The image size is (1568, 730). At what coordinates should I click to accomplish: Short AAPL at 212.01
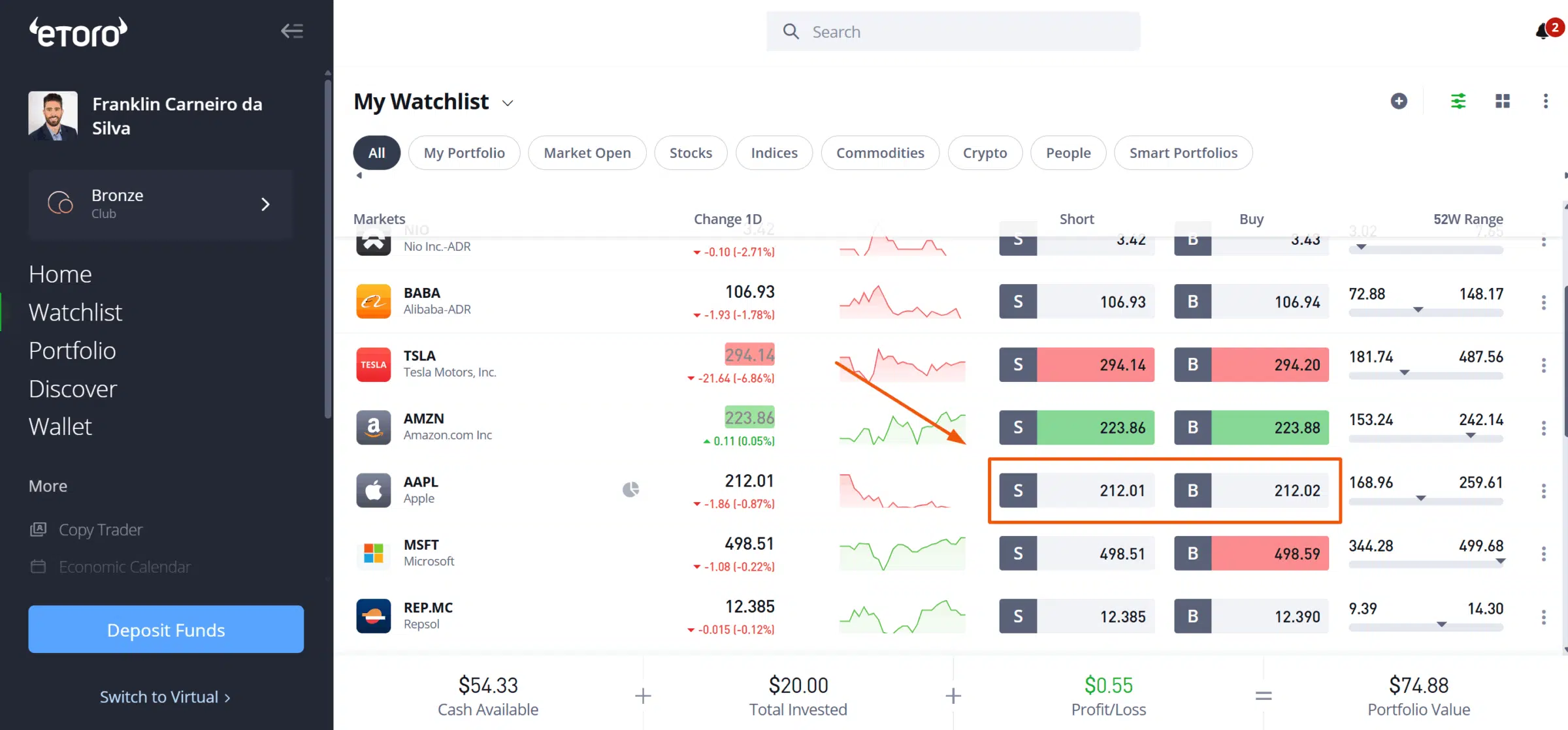[x=1077, y=490]
